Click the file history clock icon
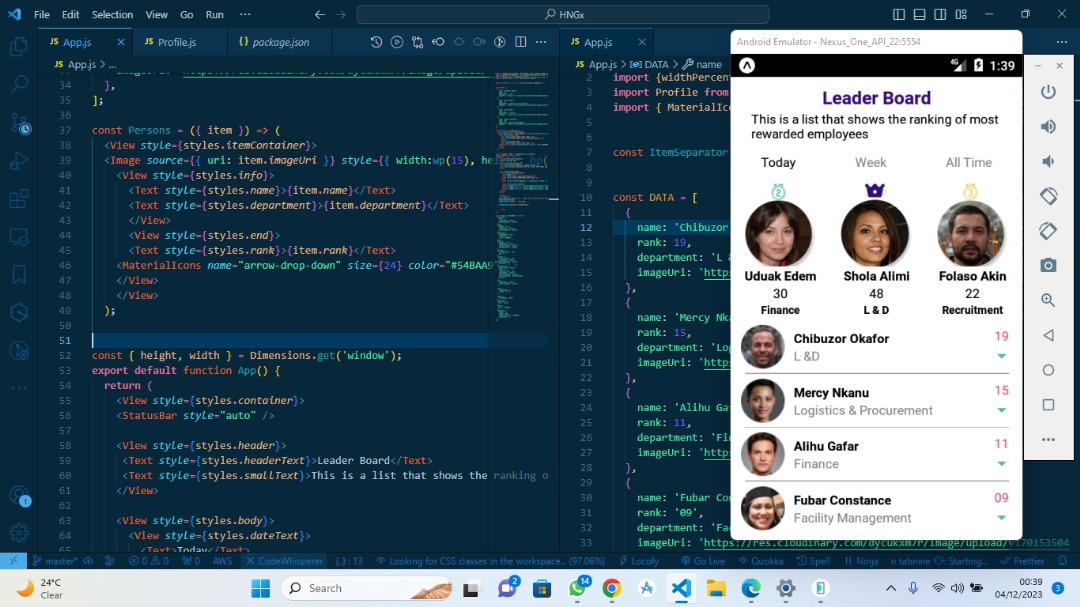 point(376,42)
